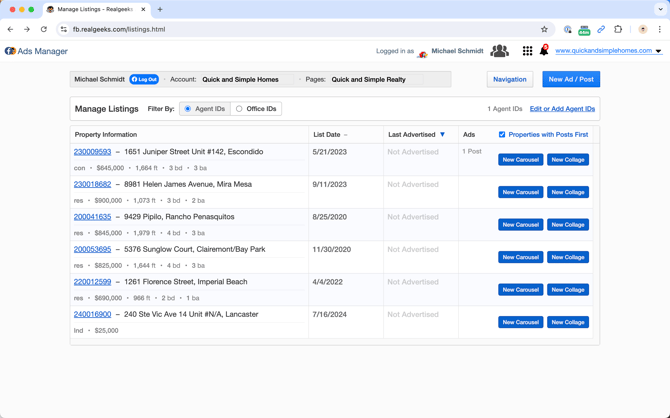Sort by Last Advertised arrow
The width and height of the screenshot is (670, 418).
(x=442, y=135)
